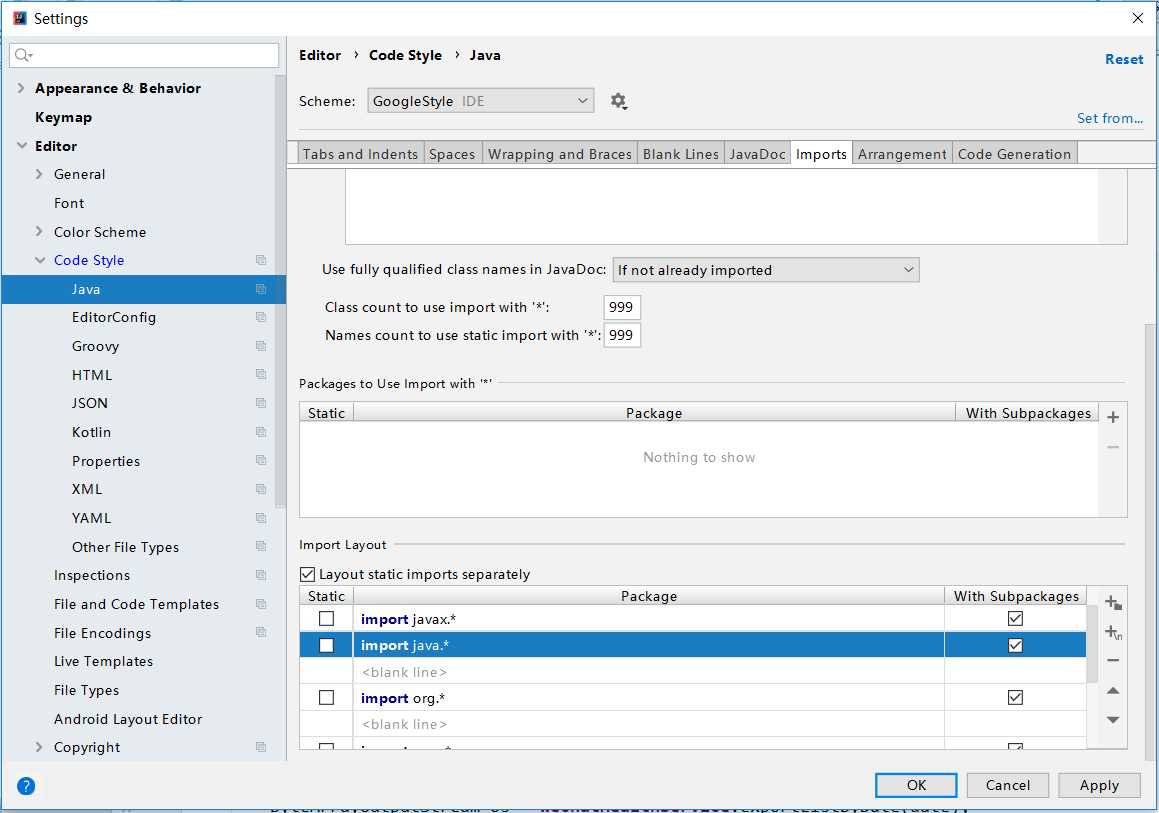
Task: Select Android Layout Editor item
Action: click(128, 719)
